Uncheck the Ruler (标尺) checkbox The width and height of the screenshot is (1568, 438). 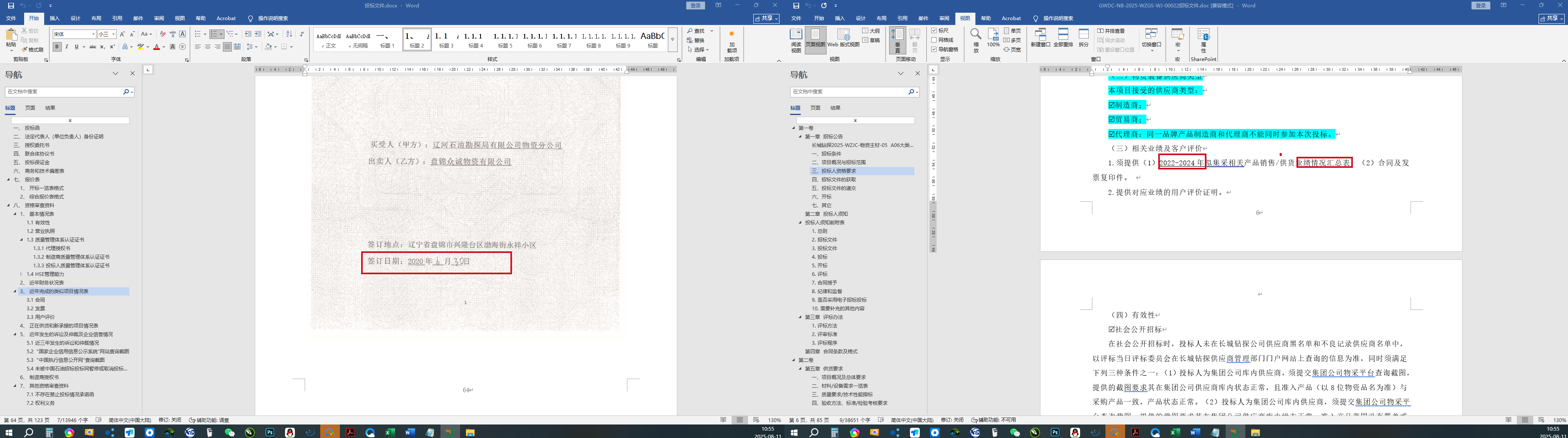click(x=935, y=30)
